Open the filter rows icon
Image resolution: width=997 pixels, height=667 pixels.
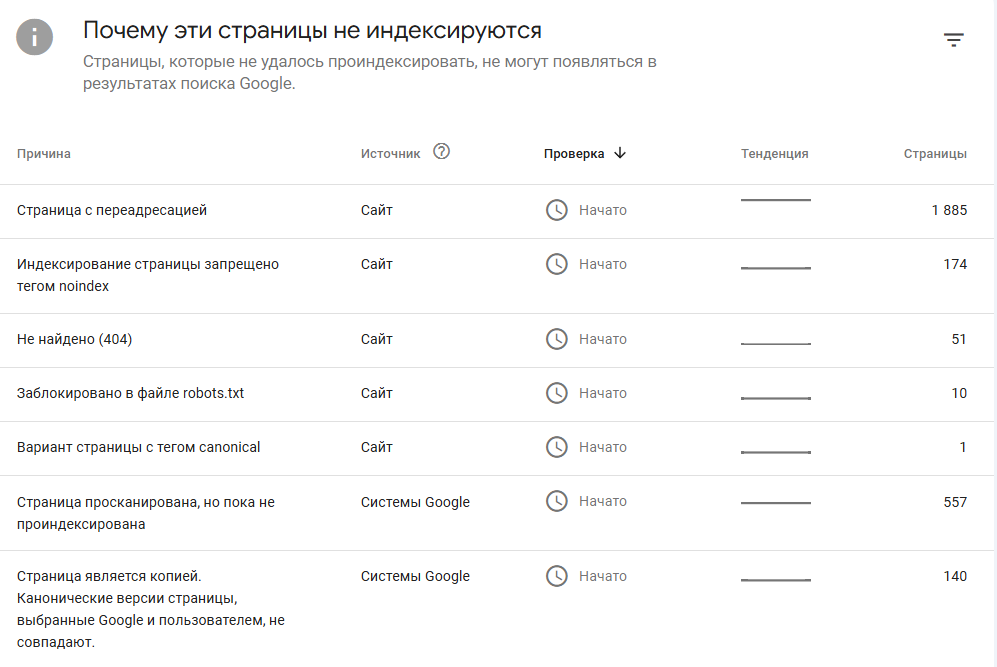(954, 40)
